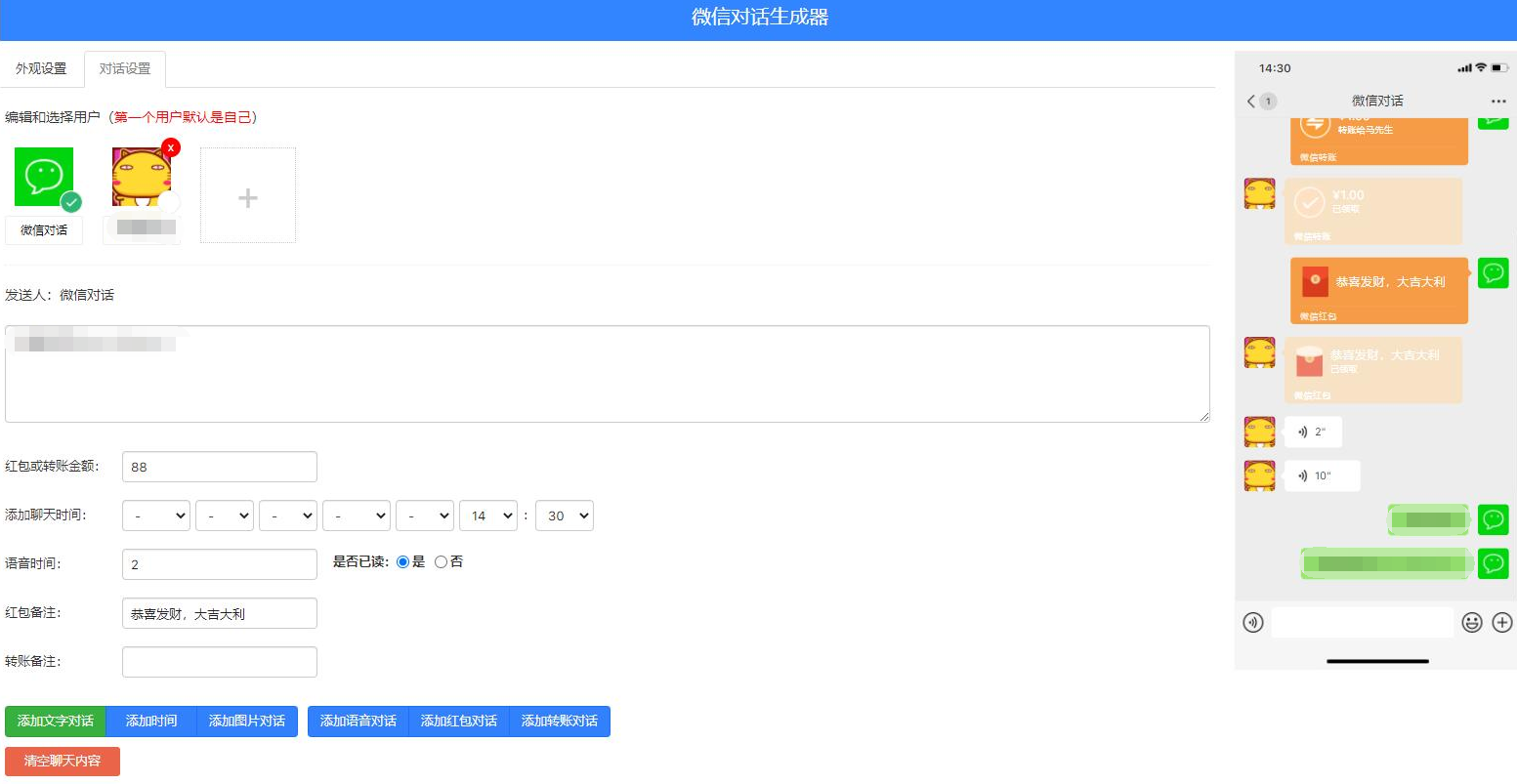The height and width of the screenshot is (784, 1517).
Task: Click the 添加图片对话 button
Action: [x=247, y=722]
